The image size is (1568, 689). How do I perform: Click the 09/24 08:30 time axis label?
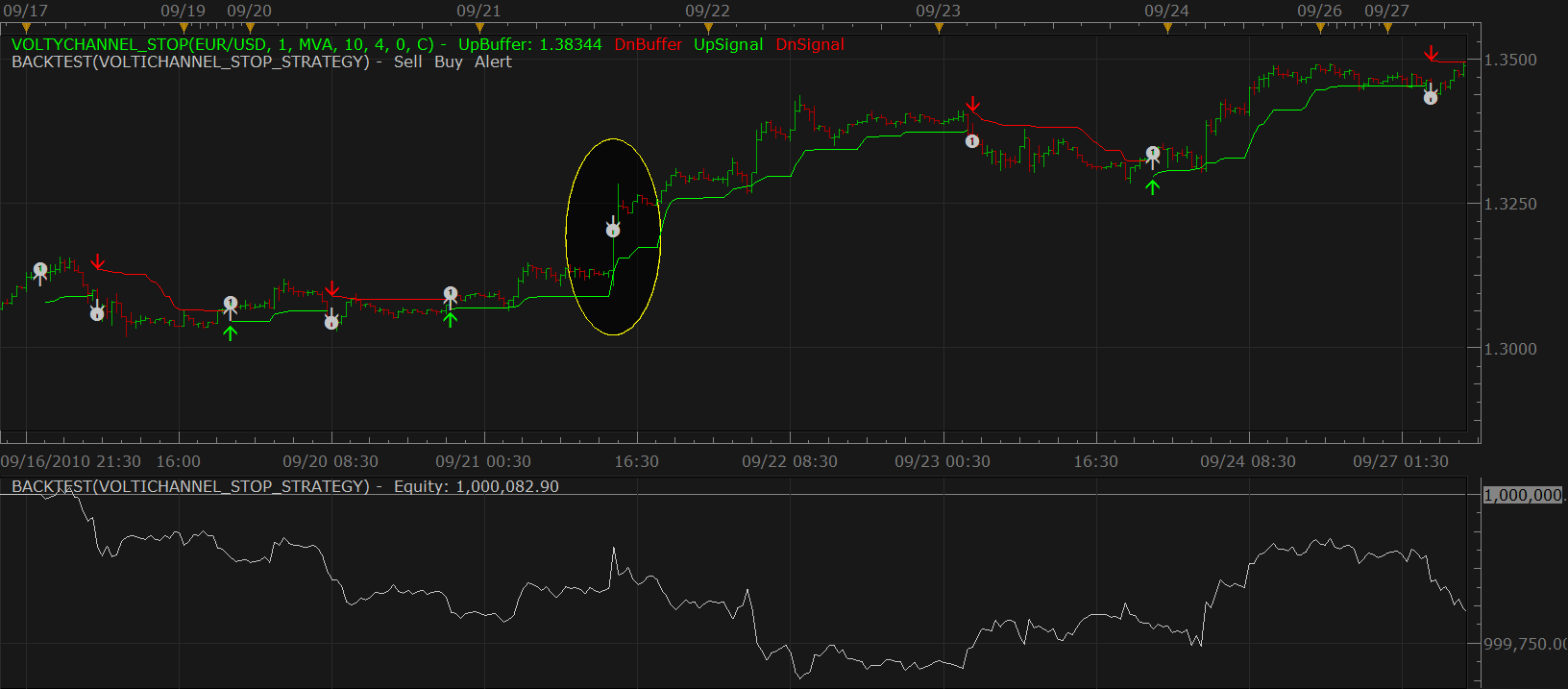pyautogui.click(x=1248, y=461)
